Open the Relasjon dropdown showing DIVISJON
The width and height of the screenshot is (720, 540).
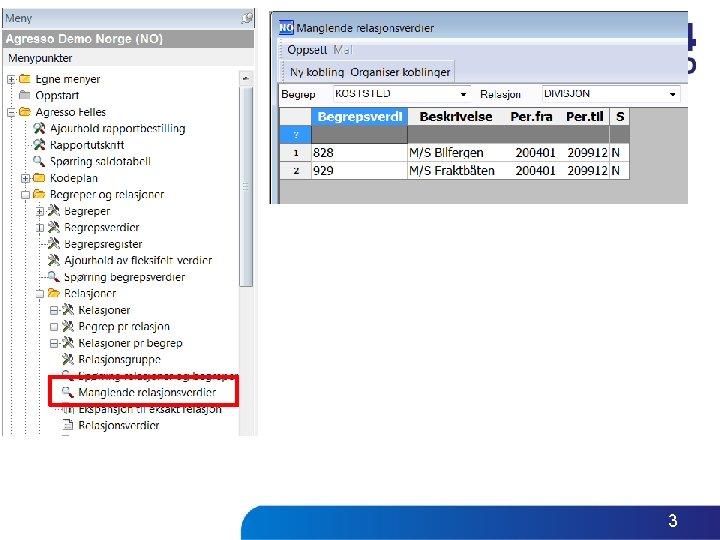672,94
